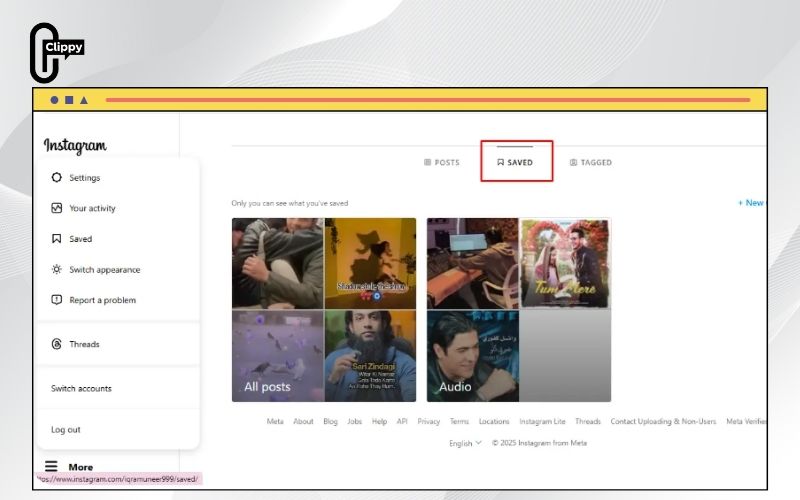
Task: Click the Posts grid icon
Action: click(428, 162)
